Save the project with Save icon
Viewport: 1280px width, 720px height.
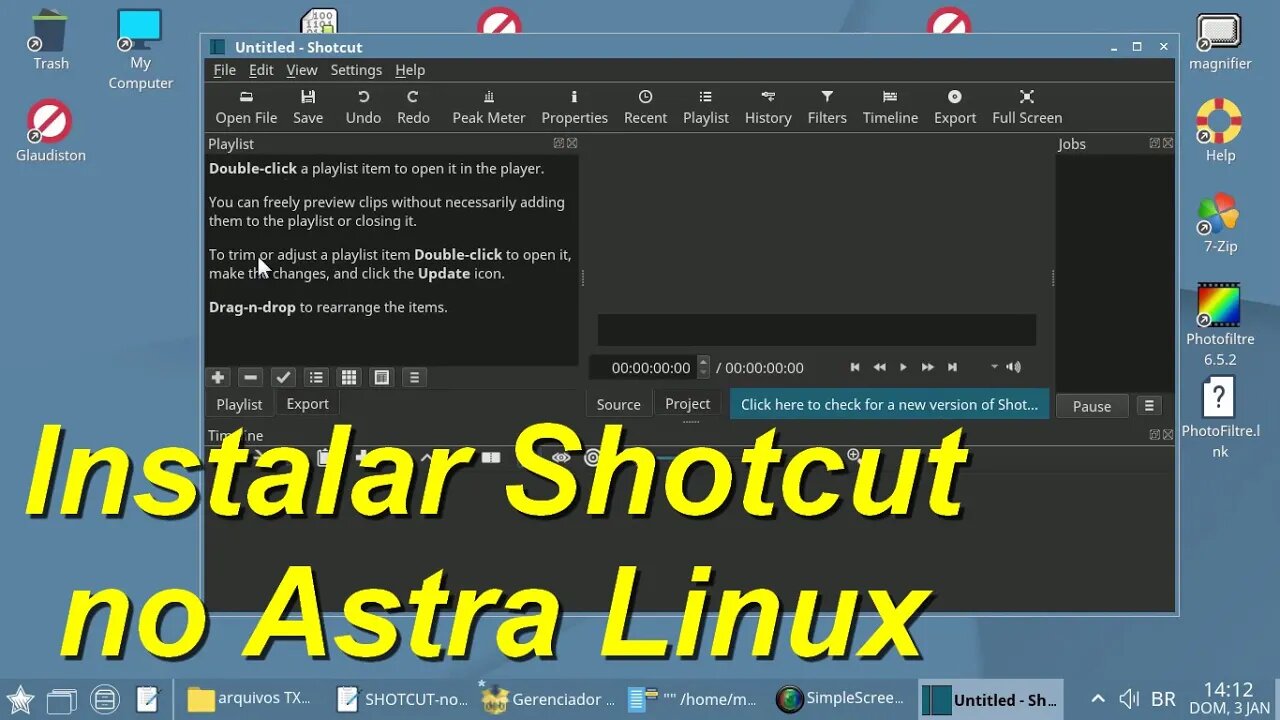(308, 107)
